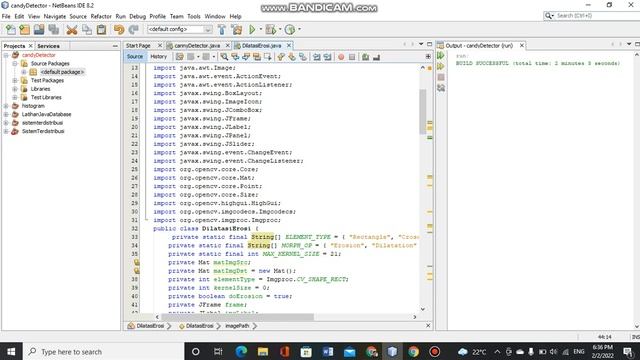The width and height of the screenshot is (640, 360).
Task: Click the Last Edit icon in editor toolbar
Action: click(180, 57)
